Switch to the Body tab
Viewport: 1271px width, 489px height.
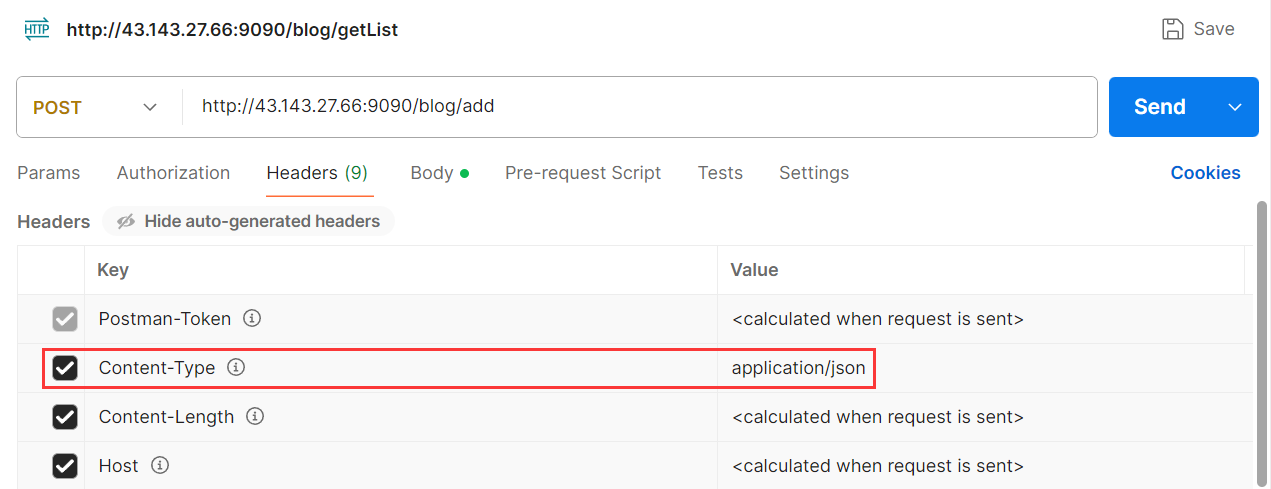click(432, 173)
